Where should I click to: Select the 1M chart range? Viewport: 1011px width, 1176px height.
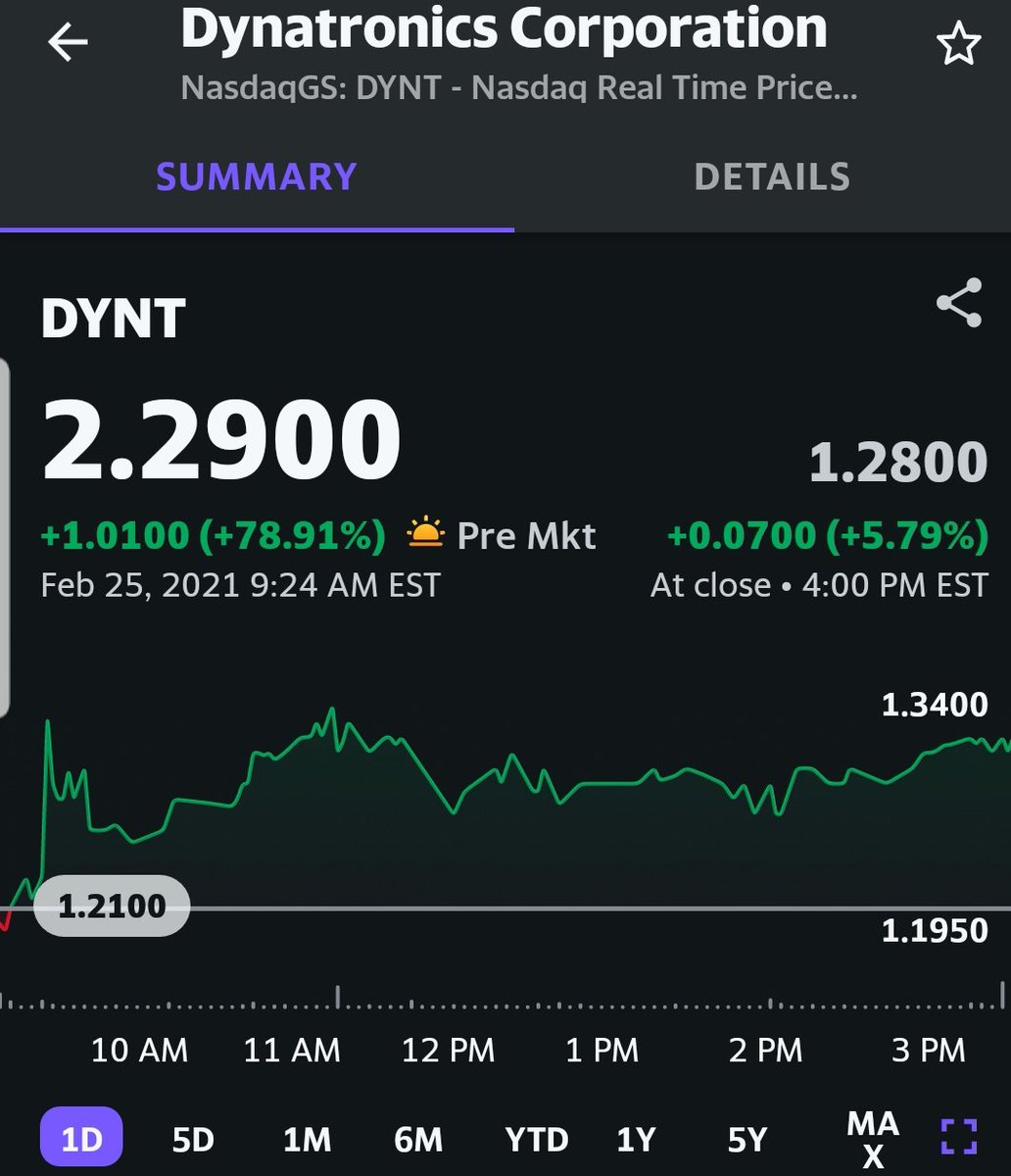pyautogui.click(x=307, y=1140)
